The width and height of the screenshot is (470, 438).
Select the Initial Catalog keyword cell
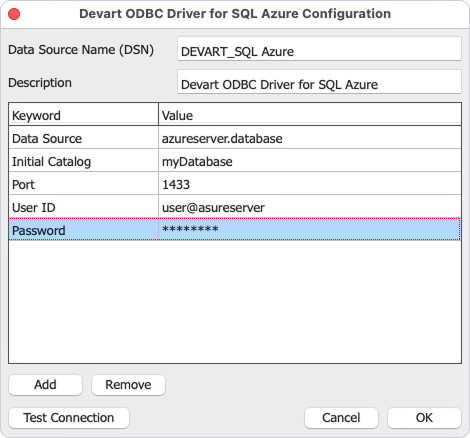83,161
